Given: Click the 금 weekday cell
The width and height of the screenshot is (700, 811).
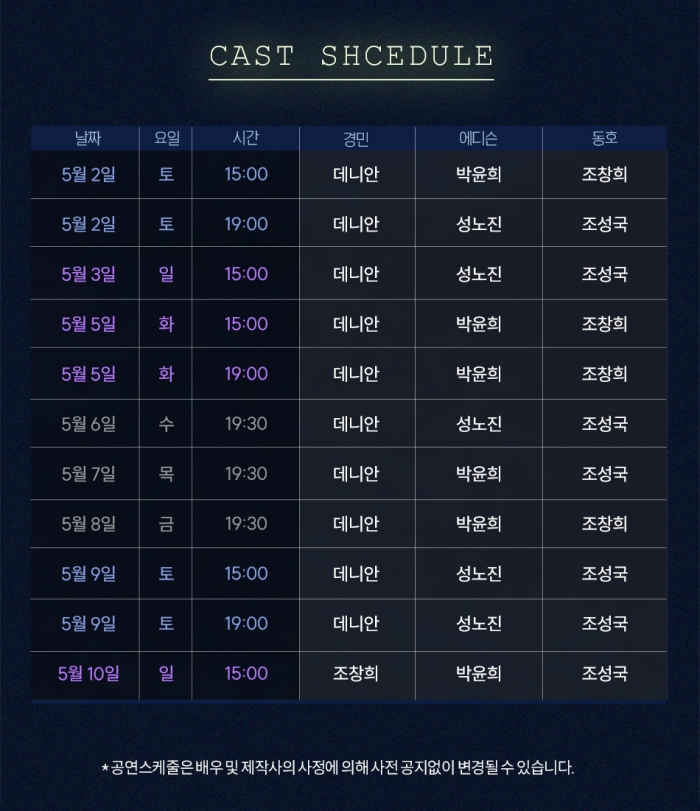Looking at the screenshot, I should click(166, 524).
